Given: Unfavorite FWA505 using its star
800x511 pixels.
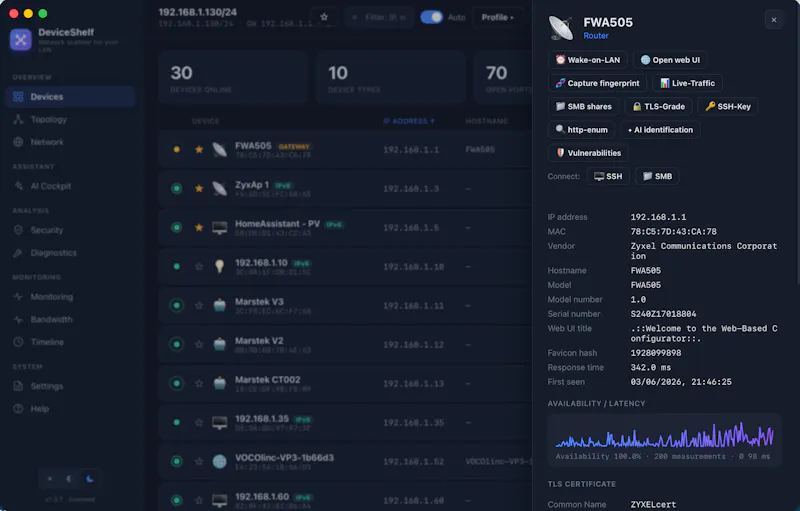Looking at the screenshot, I should [199, 149].
